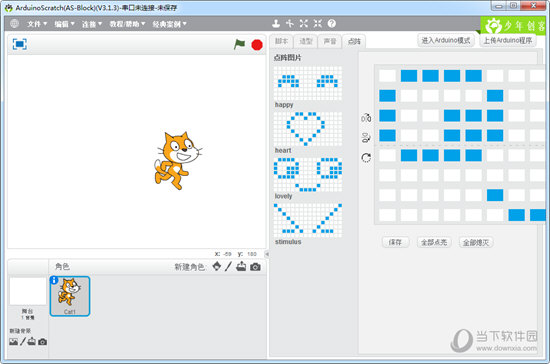This screenshot has height=364, width=550.
Task: Select the grow sprite tool
Action: (304, 23)
